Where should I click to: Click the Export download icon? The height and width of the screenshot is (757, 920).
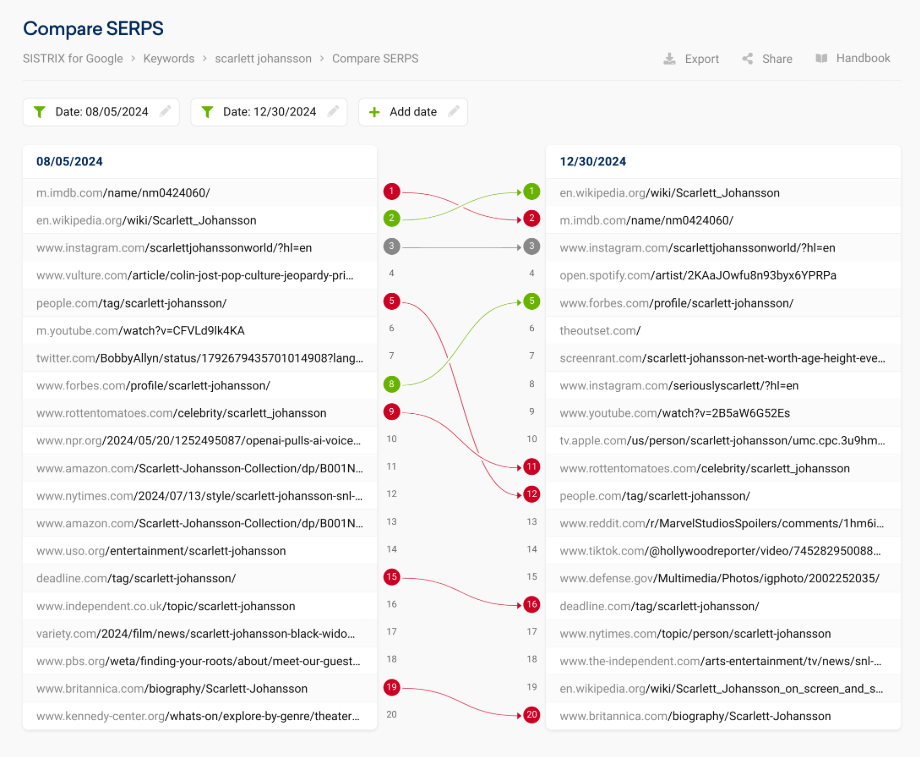[x=669, y=59]
